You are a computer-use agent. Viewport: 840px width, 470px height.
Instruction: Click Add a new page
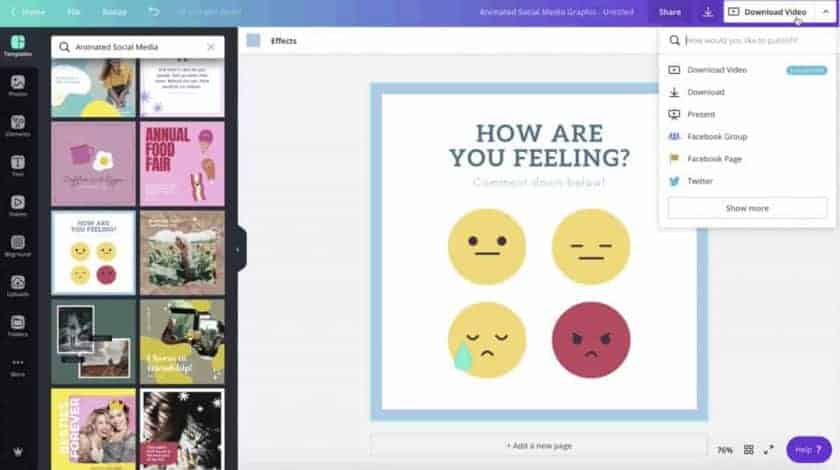tap(539, 446)
